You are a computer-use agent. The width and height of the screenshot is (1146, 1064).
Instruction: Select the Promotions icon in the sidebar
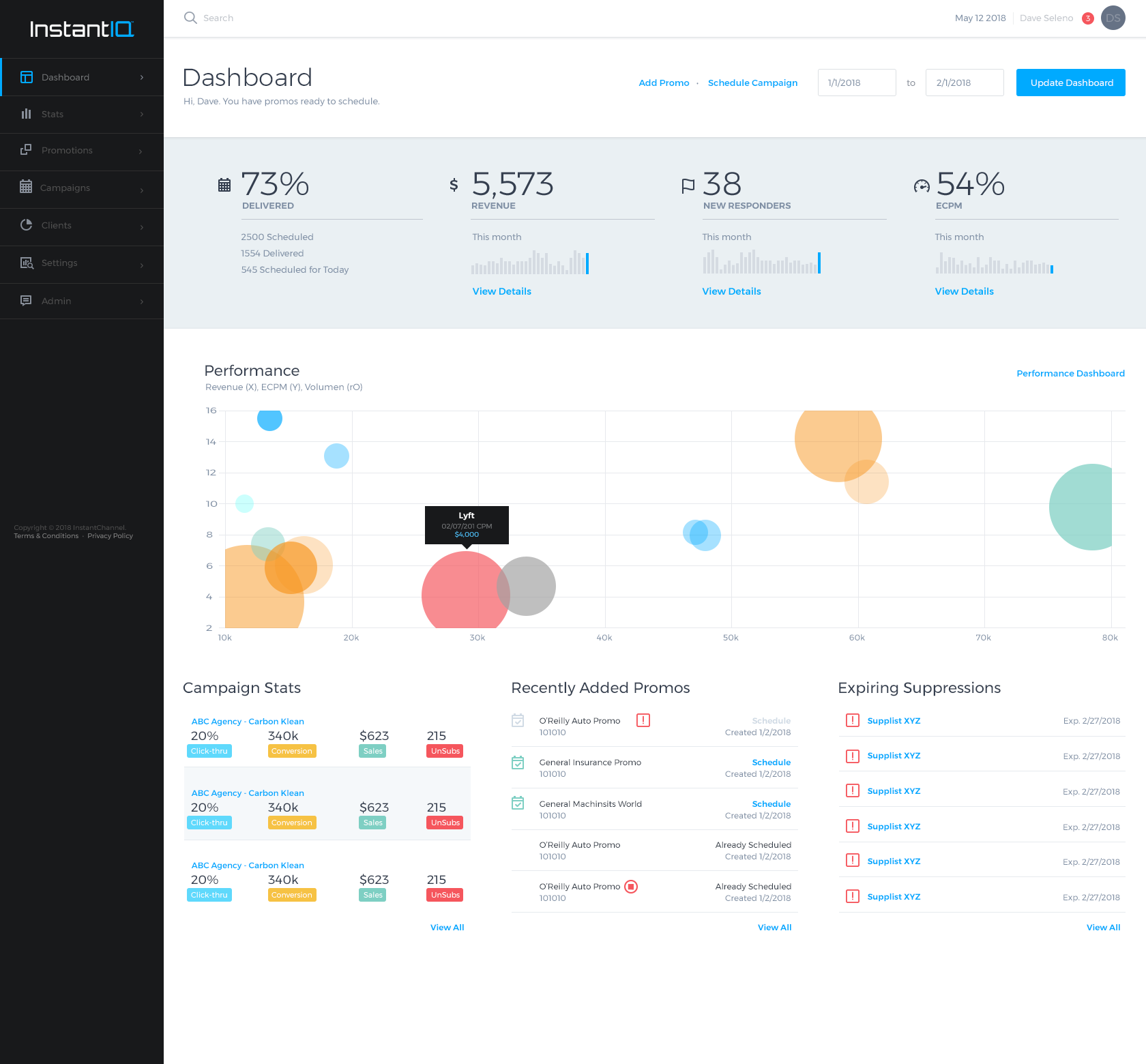[27, 150]
